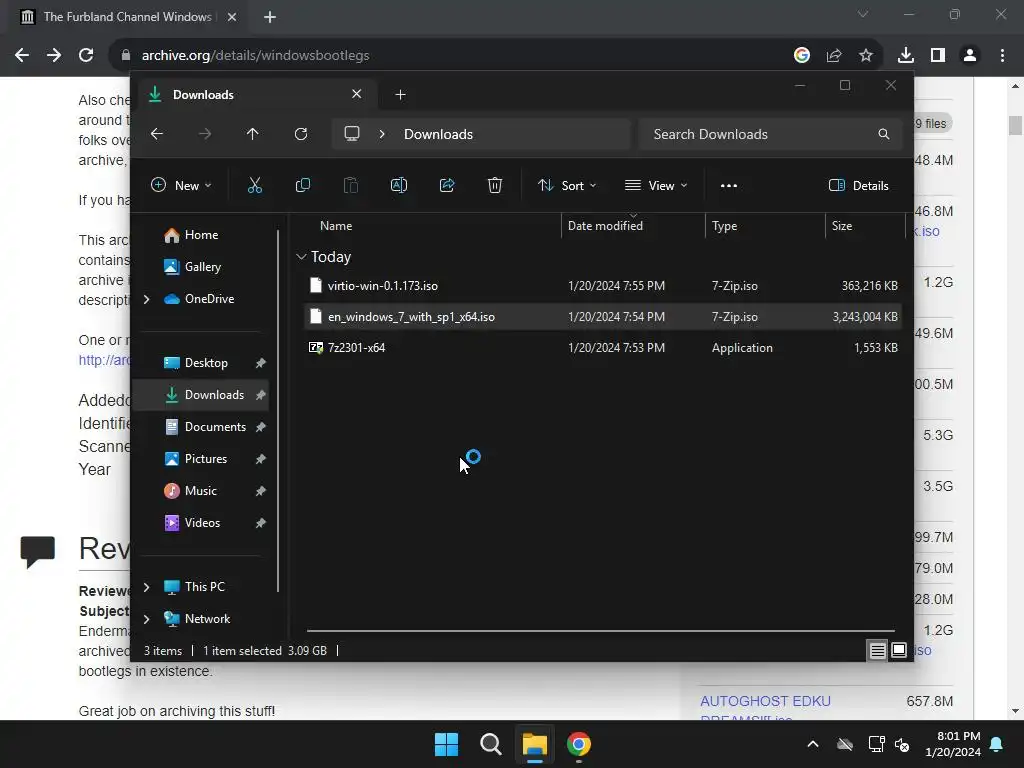Screen dimensions: 1024x768
Task: Click the Rename icon in Explorer toolbar
Action: pyautogui.click(x=399, y=185)
